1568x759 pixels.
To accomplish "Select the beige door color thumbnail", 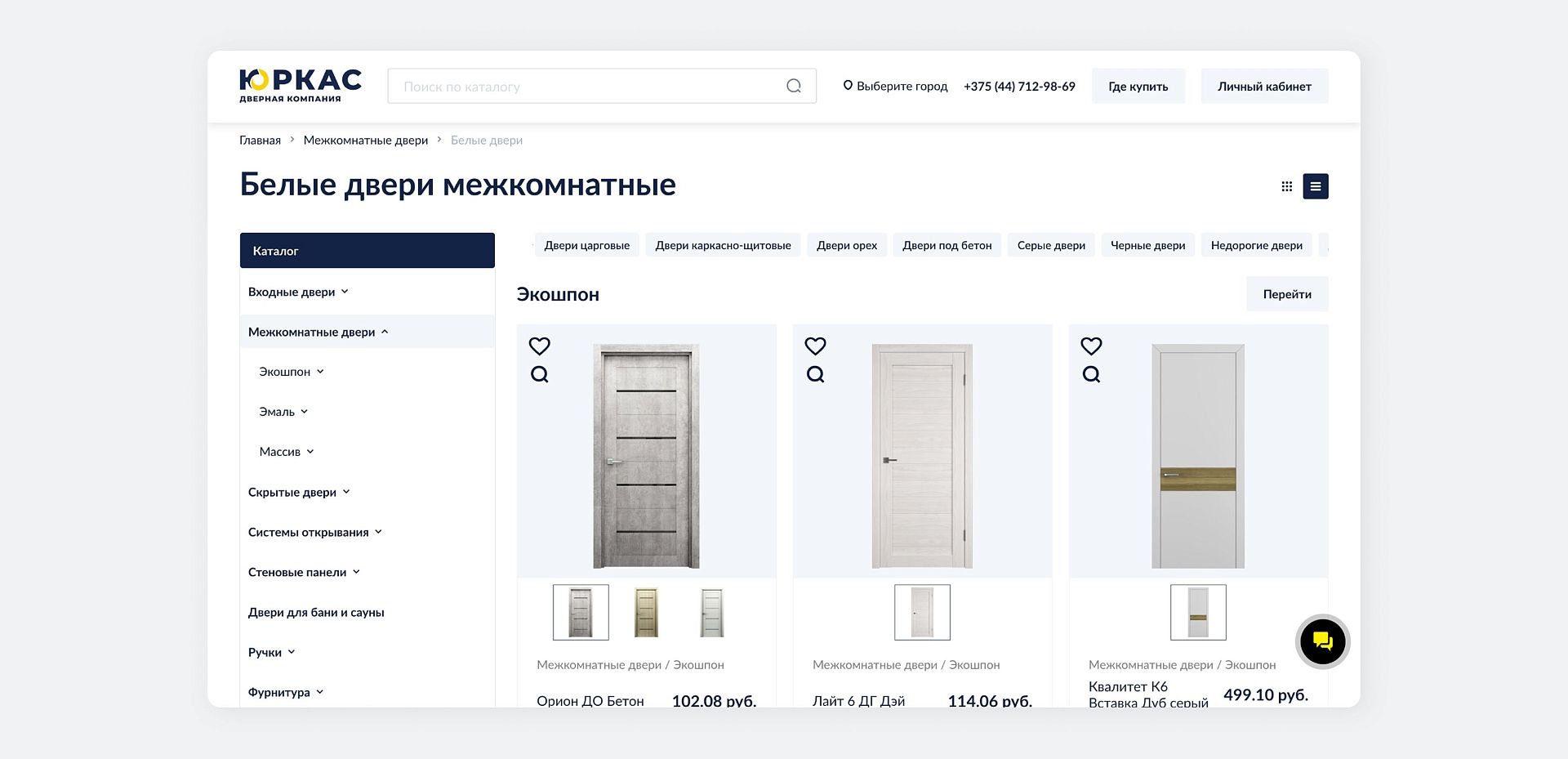I will point(646,612).
